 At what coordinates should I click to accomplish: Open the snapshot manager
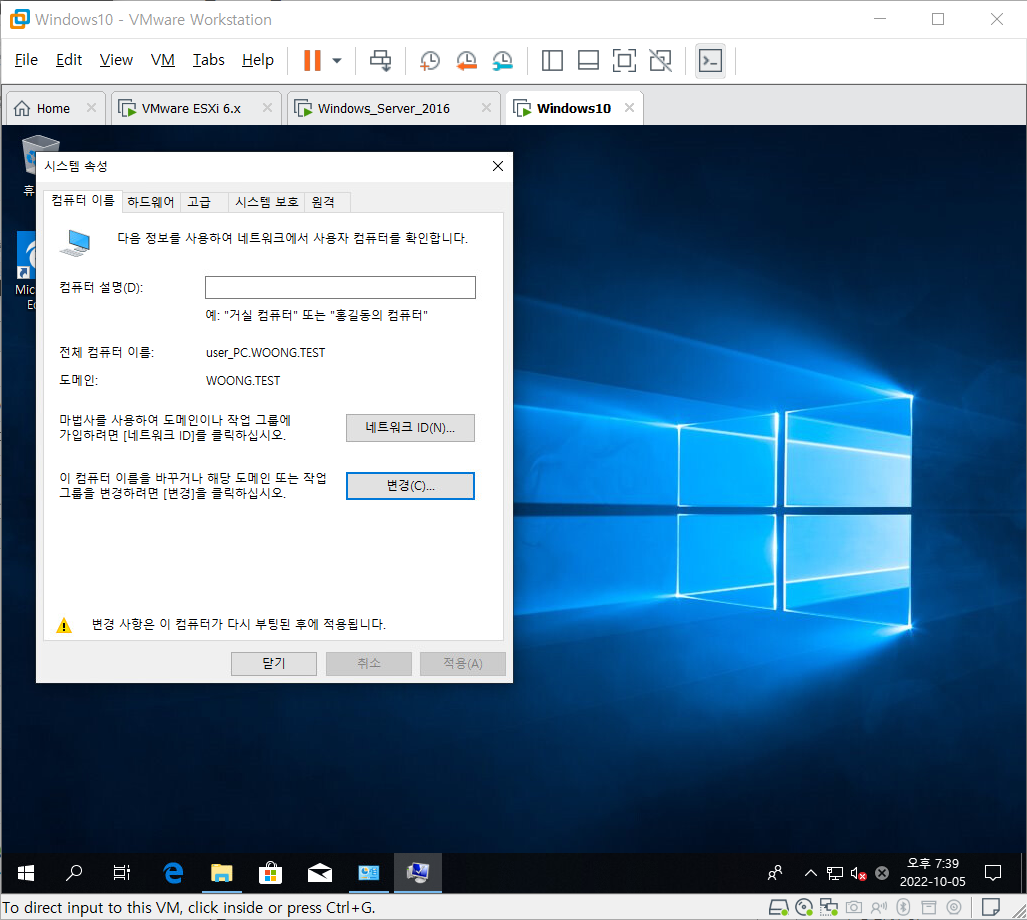[502, 60]
